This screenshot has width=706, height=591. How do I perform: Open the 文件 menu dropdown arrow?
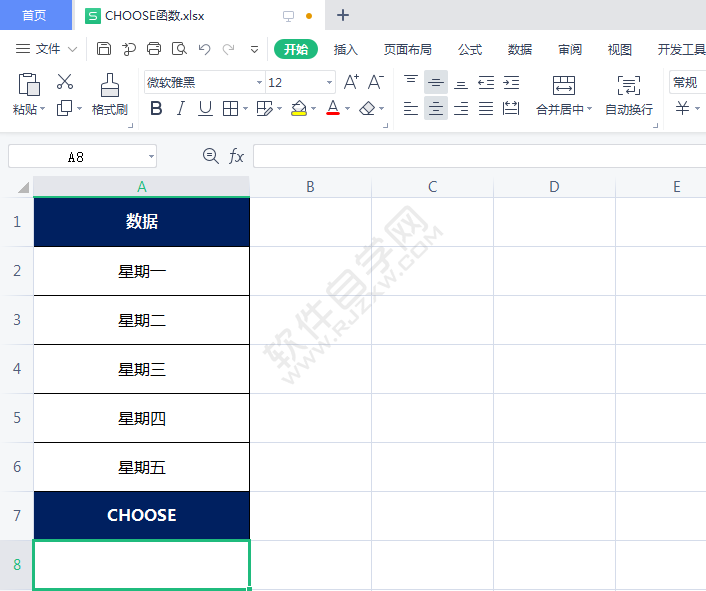(x=72, y=49)
